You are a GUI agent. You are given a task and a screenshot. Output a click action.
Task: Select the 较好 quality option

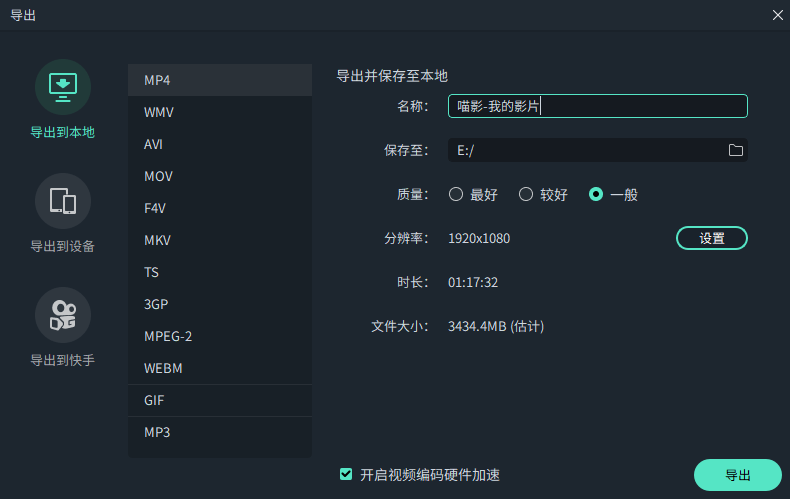(526, 195)
